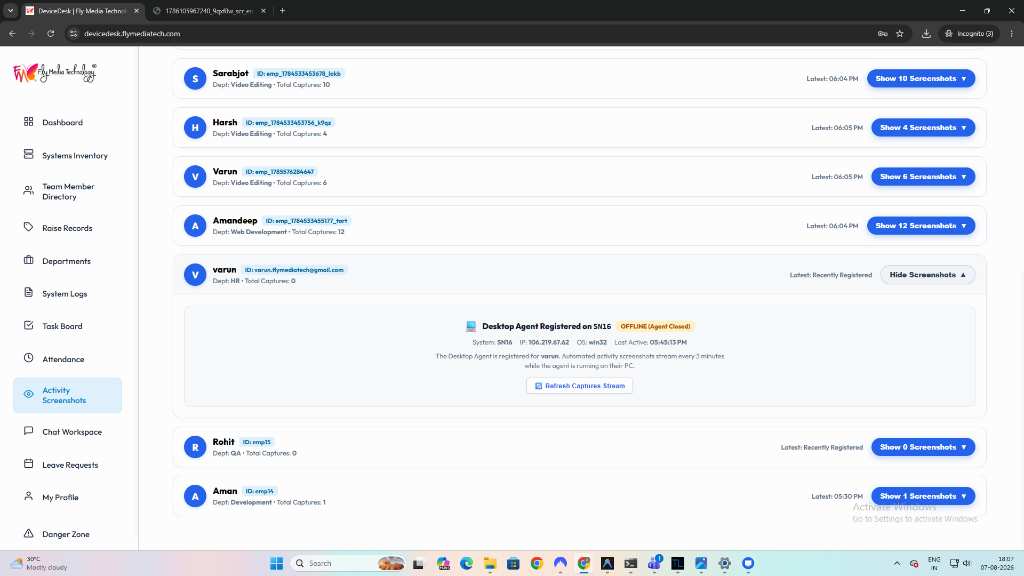Open Windows Start menu on taskbar
Screen dimensions: 1024x576
[276, 564]
